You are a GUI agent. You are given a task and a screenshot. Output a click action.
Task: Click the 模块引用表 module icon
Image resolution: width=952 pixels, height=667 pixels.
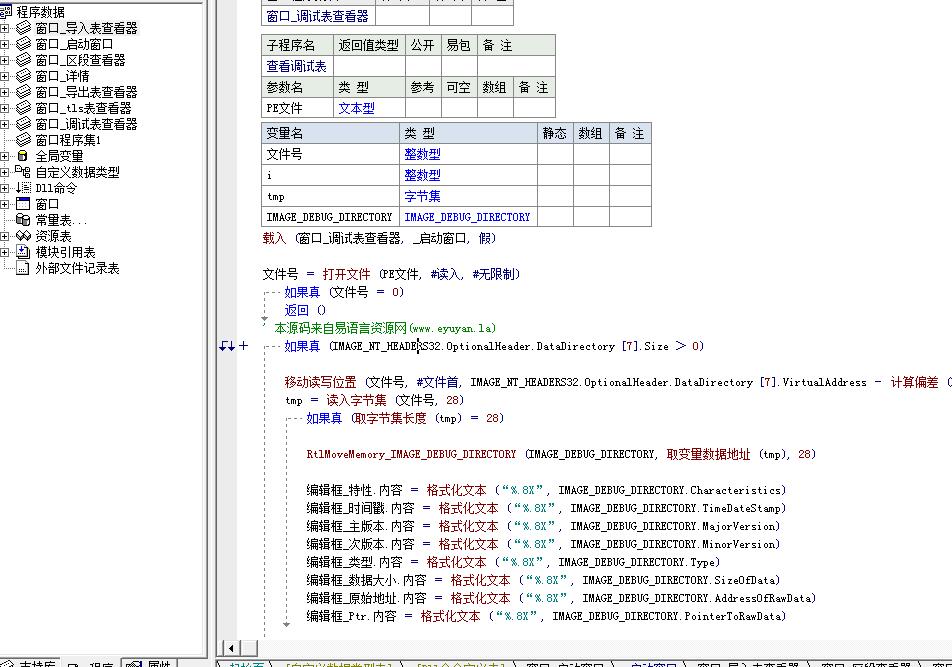22,252
